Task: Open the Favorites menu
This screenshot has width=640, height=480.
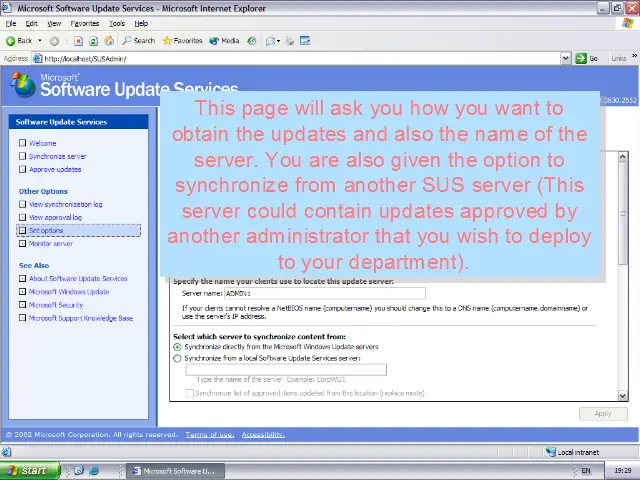Action: 85,24
